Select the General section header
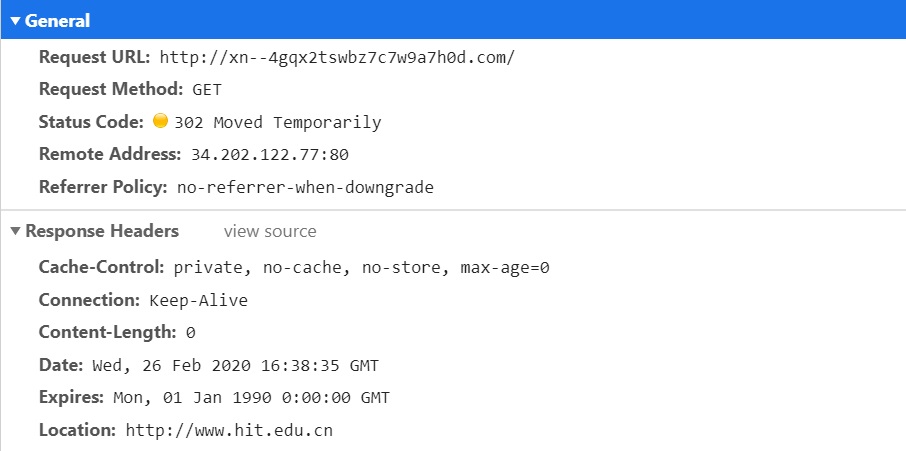This screenshot has width=906, height=451. [57, 21]
